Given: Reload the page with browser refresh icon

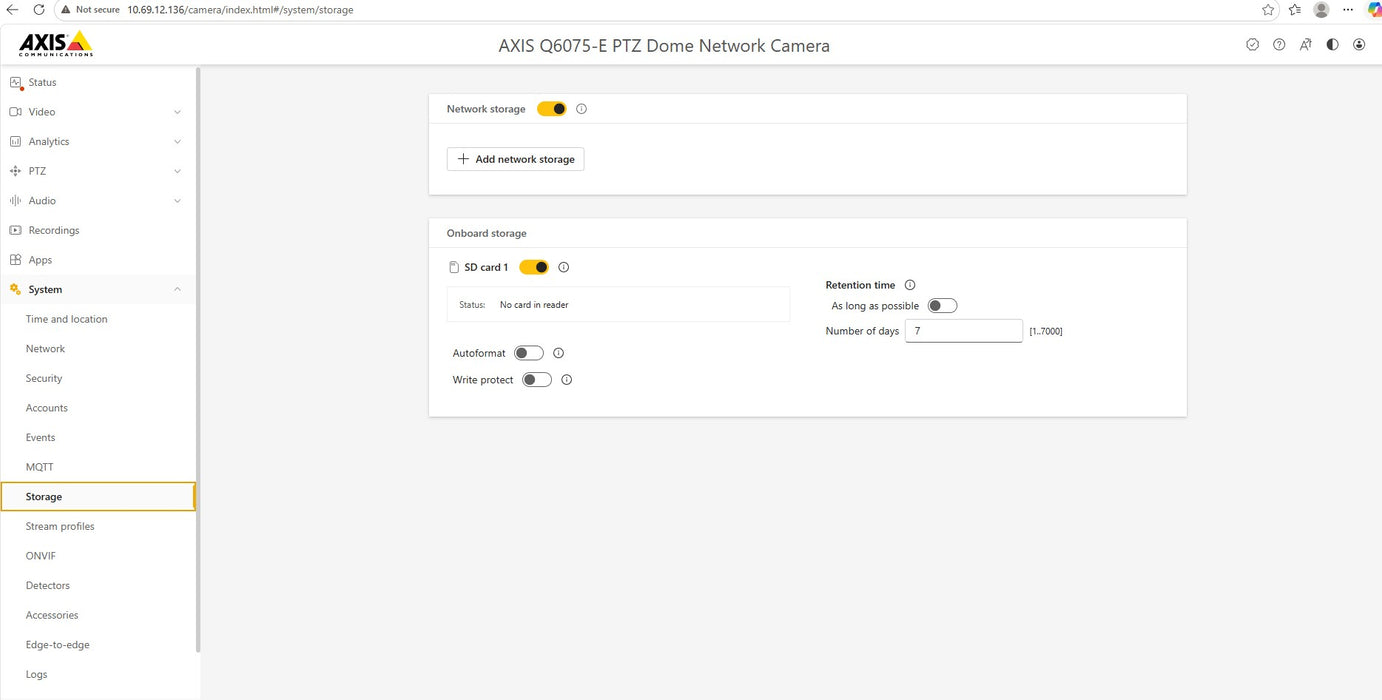Looking at the screenshot, I should (x=38, y=9).
